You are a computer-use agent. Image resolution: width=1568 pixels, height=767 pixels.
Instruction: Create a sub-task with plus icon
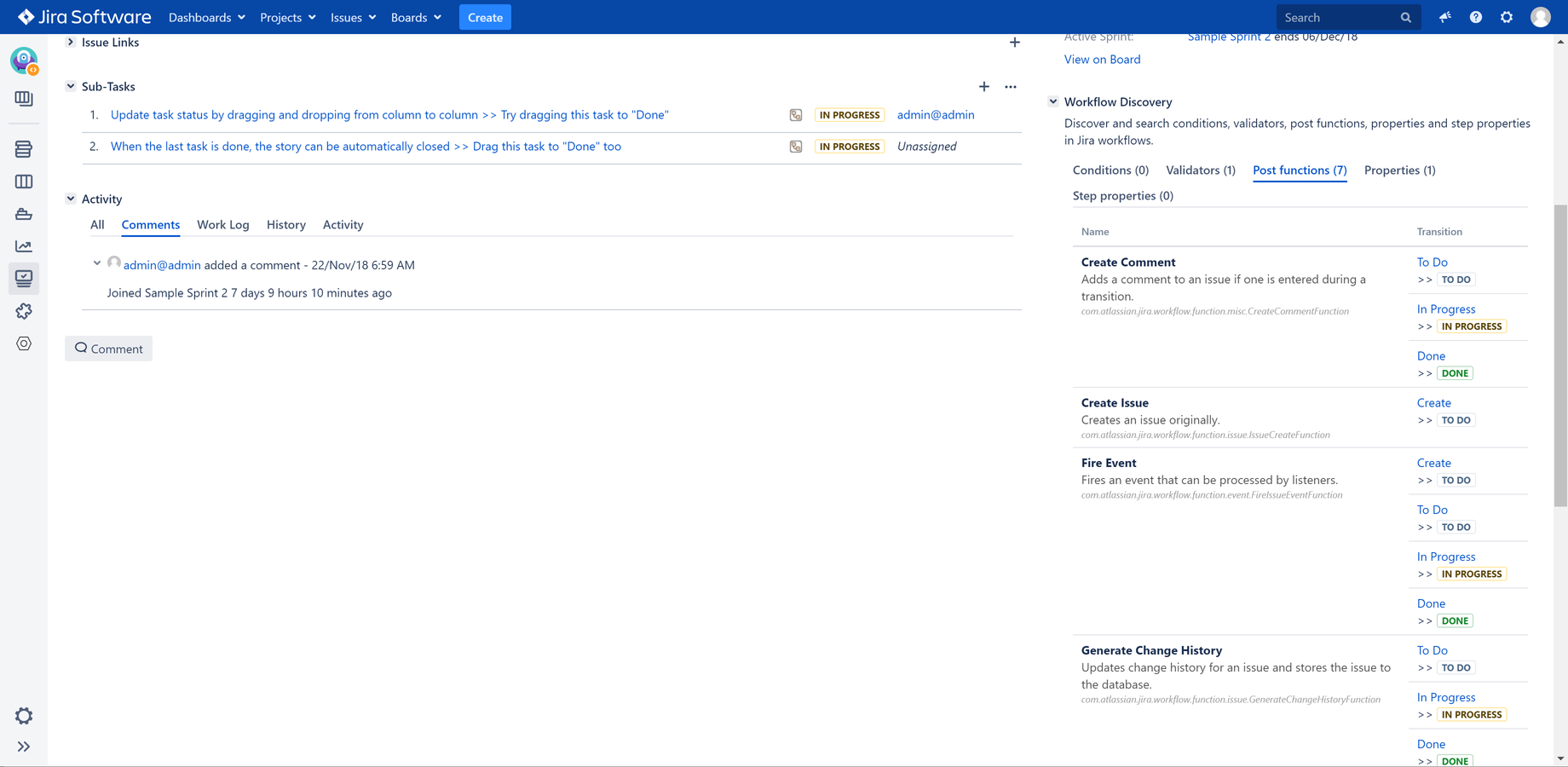pos(984,86)
